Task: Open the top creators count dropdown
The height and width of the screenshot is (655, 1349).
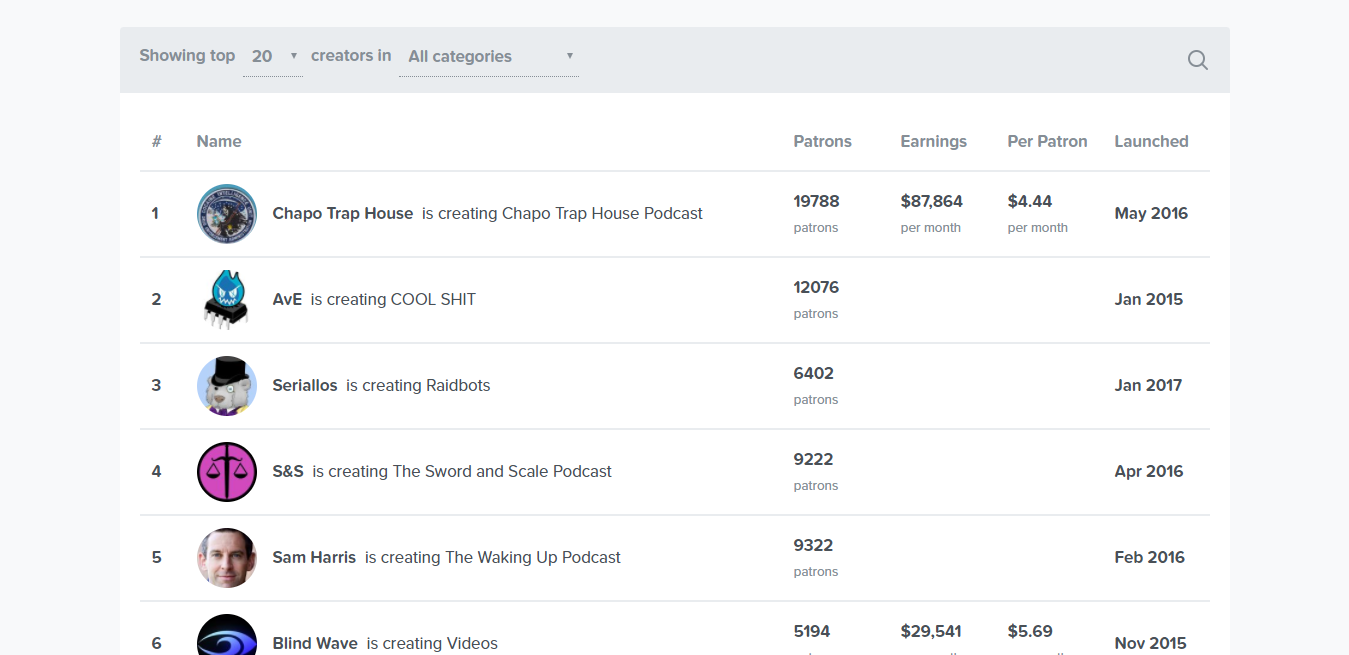Action: coord(270,56)
